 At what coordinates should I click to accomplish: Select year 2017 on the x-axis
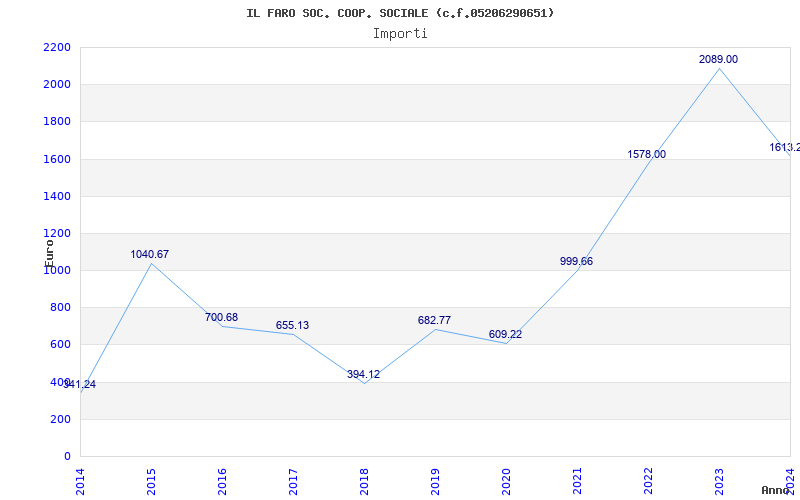[x=293, y=481]
